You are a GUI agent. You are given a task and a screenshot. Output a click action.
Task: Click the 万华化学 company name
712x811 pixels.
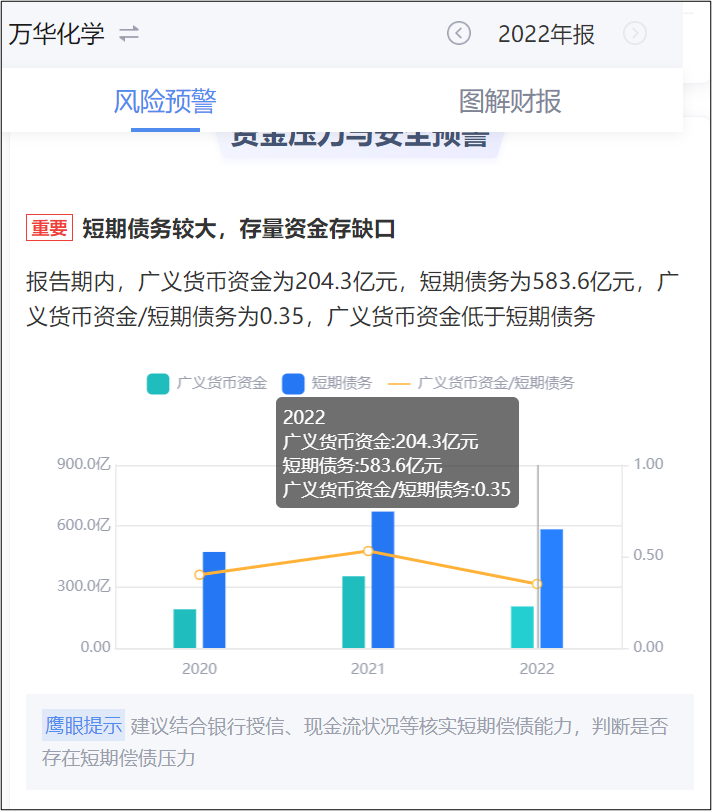click(x=56, y=34)
